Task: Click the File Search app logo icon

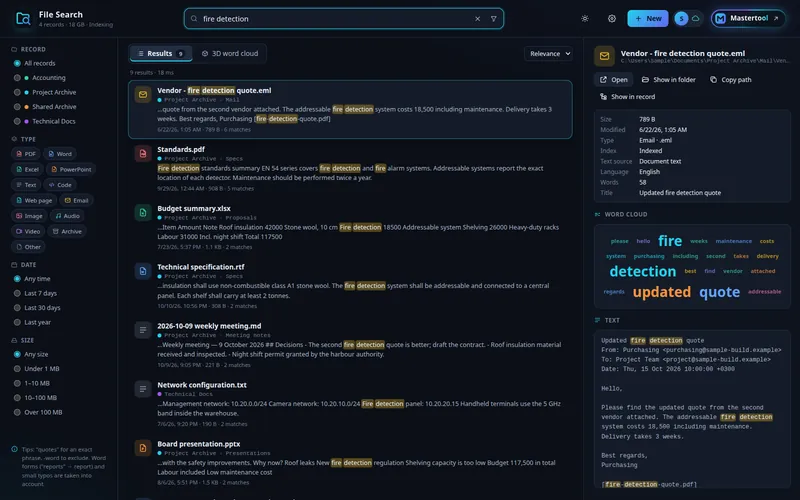Action: [x=23, y=18]
